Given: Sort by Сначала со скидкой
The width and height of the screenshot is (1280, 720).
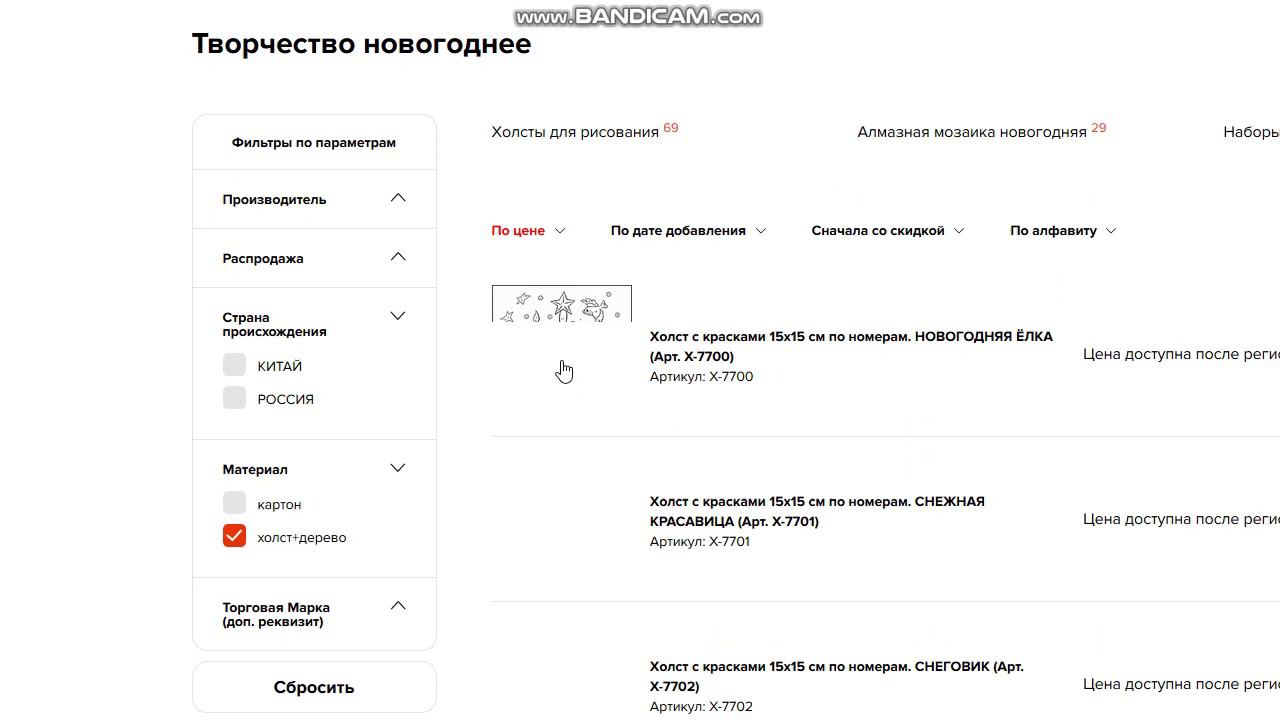Looking at the screenshot, I should [887, 230].
